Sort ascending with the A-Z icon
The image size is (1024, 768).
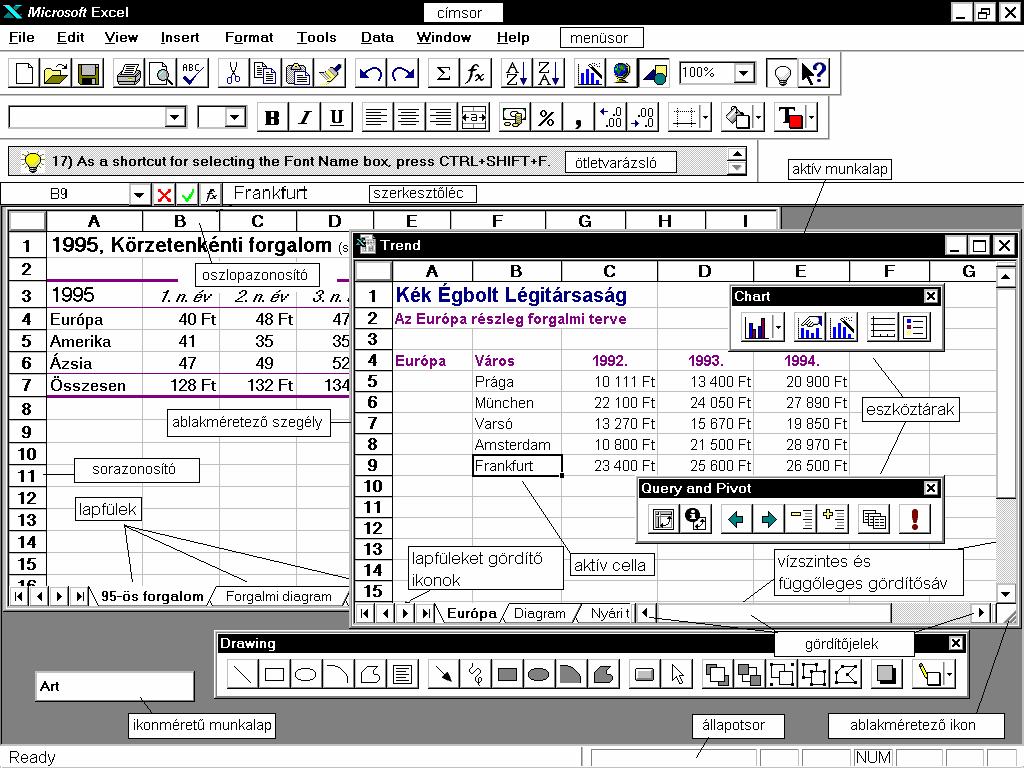click(516, 73)
